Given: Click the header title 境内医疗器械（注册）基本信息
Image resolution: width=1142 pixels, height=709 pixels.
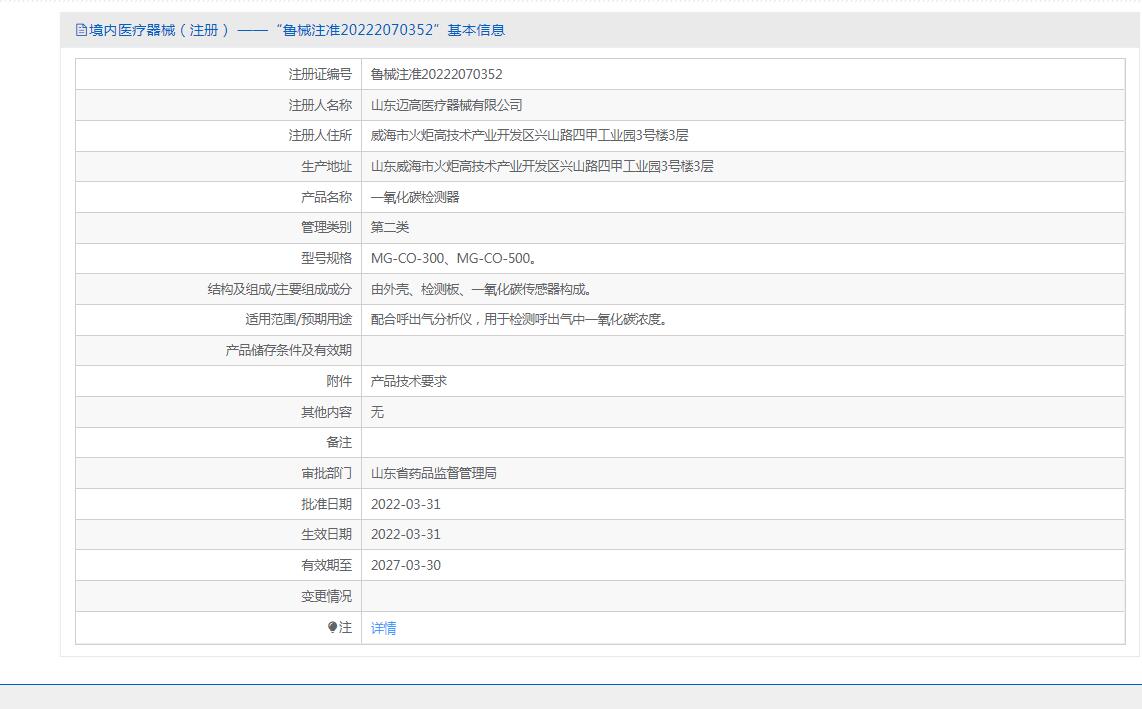Looking at the screenshot, I should click(296, 30).
